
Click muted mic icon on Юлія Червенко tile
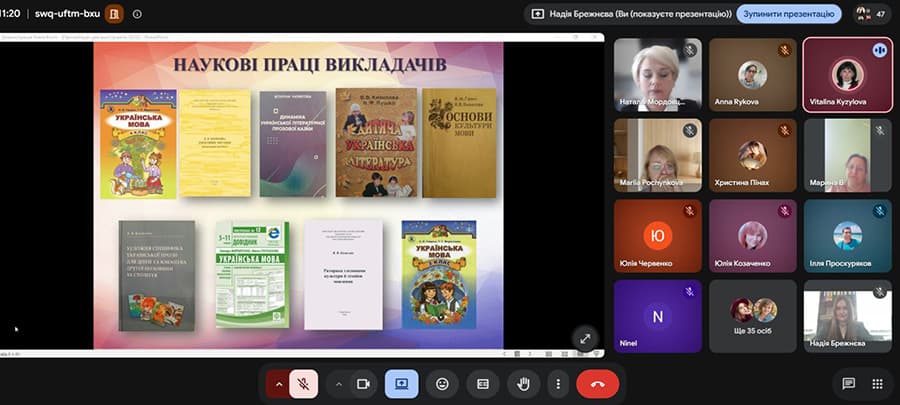pos(690,211)
